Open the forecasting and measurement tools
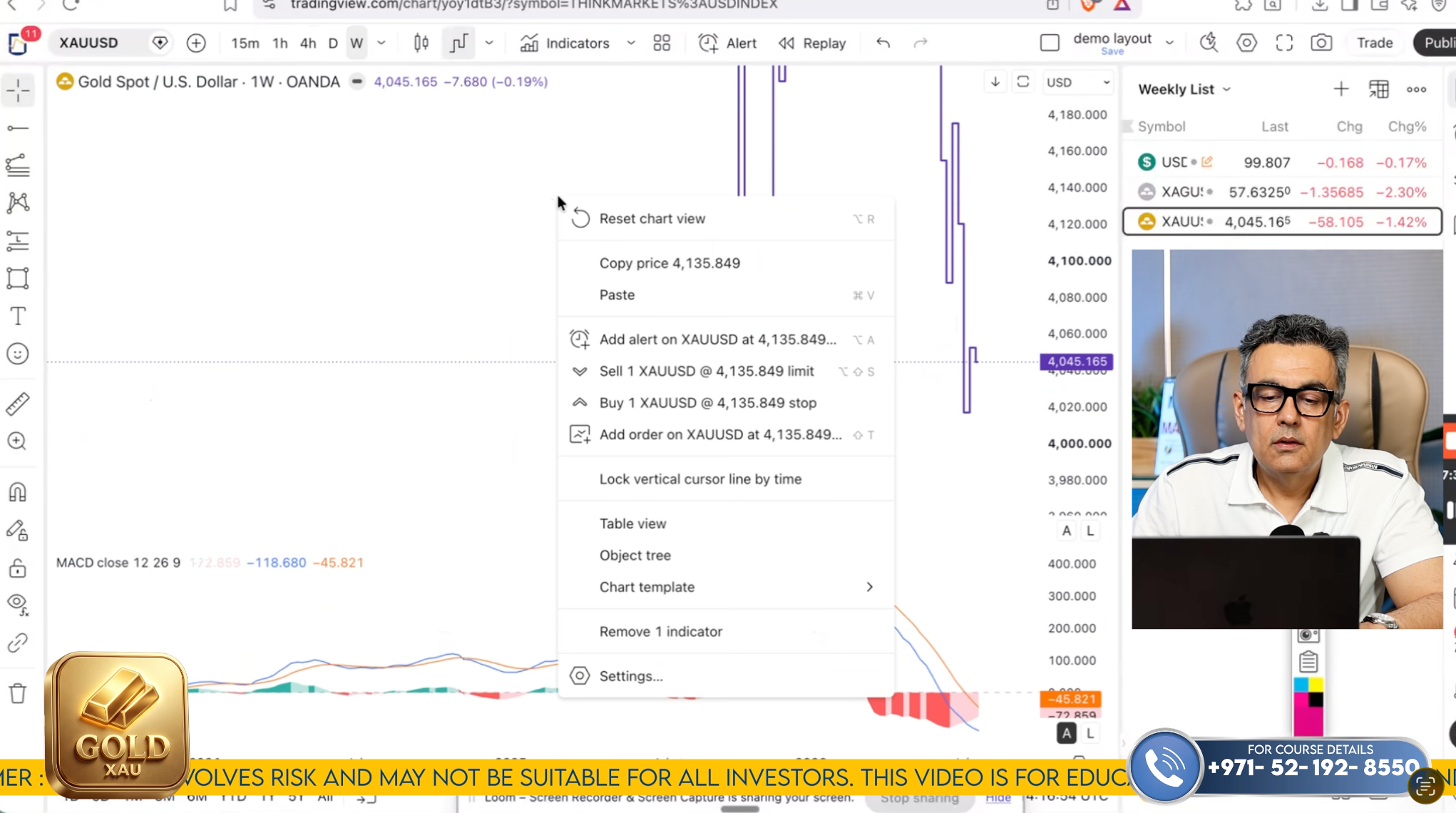 [x=18, y=241]
